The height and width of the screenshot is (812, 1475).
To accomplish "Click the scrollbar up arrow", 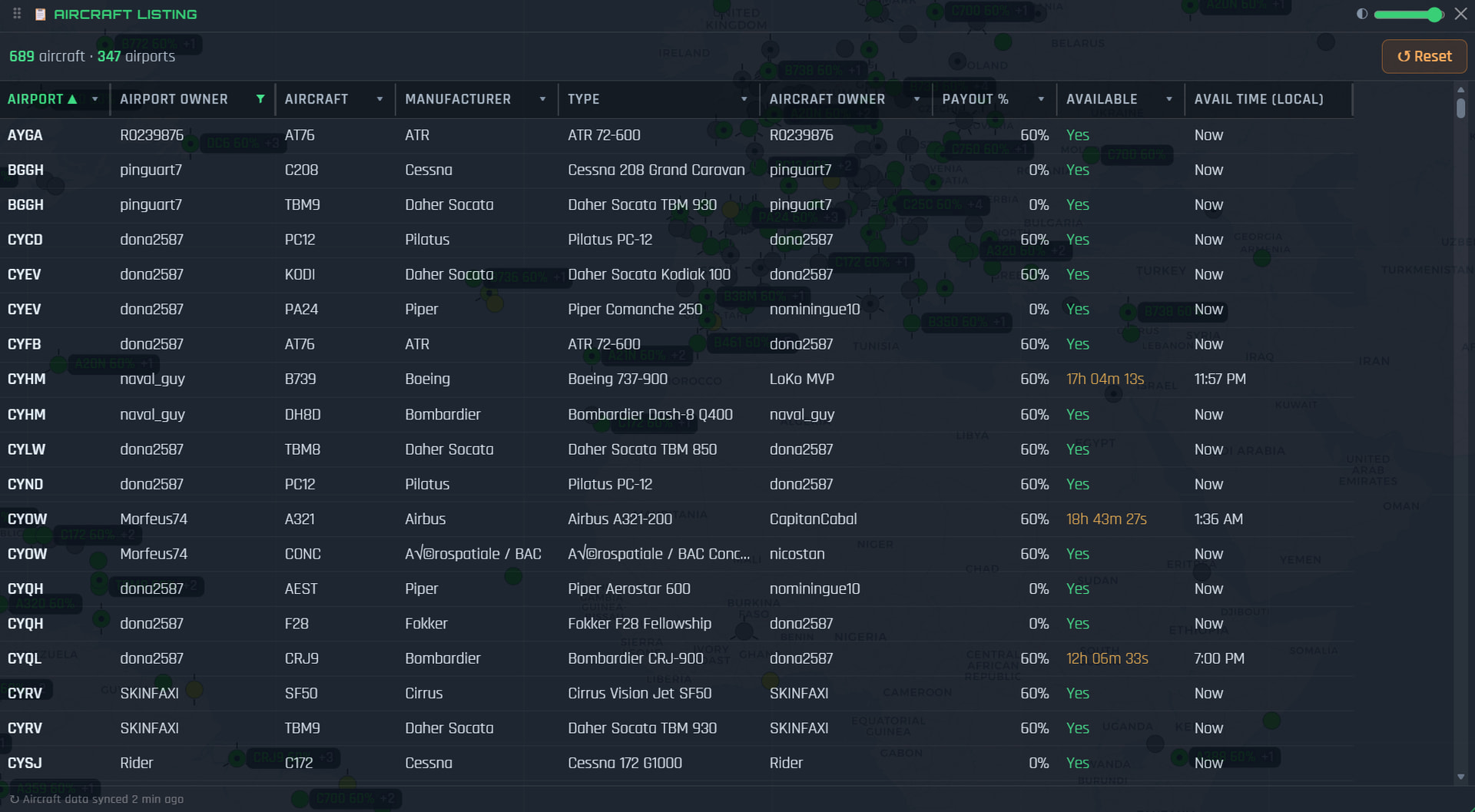I will 1460,89.
